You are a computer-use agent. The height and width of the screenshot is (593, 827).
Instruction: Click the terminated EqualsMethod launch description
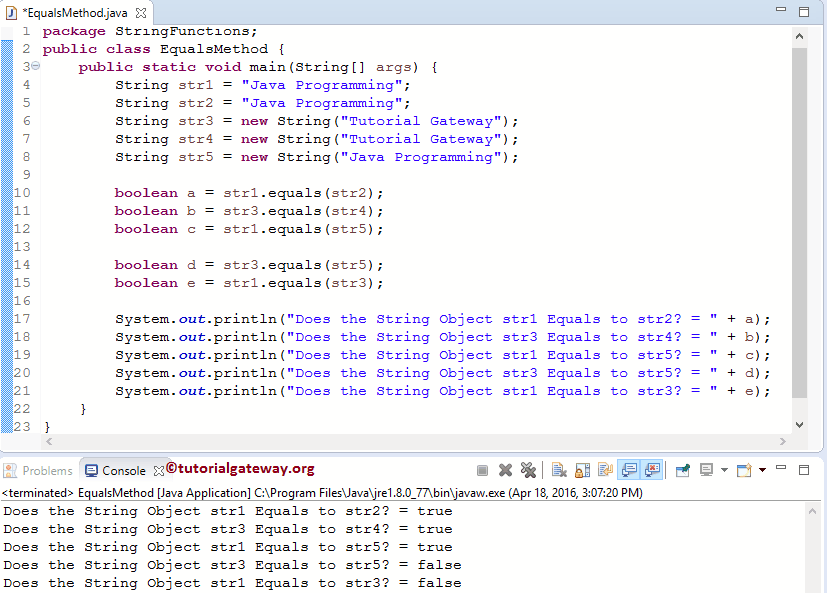322,493
